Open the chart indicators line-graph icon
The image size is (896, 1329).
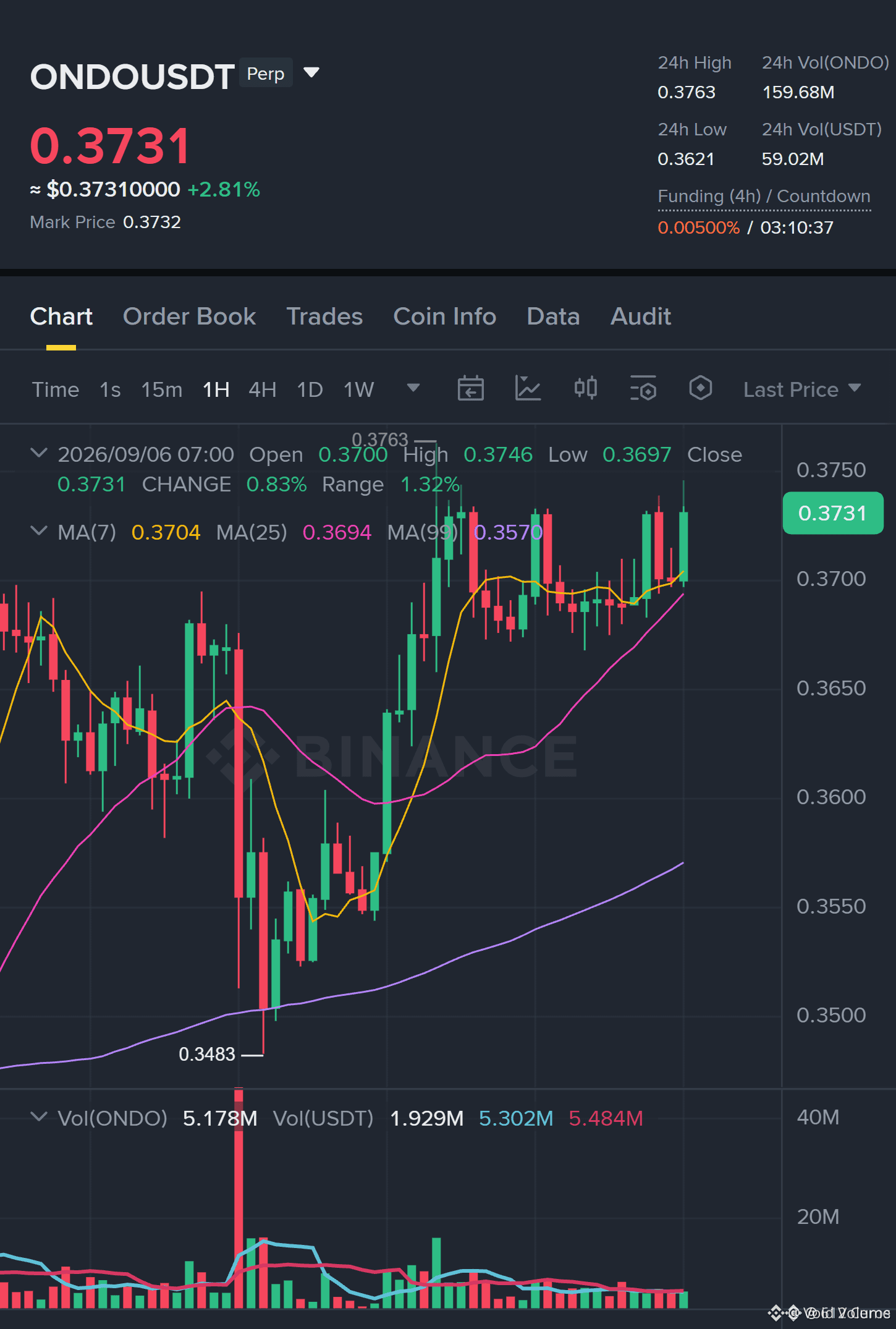528,389
